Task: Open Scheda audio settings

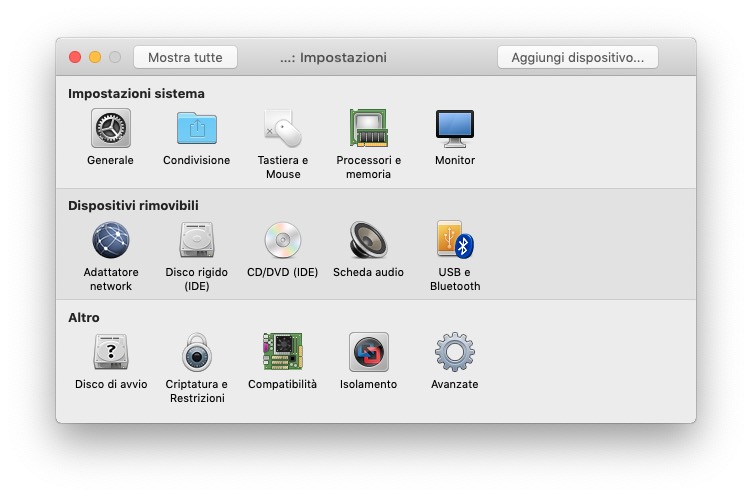Action: (369, 241)
